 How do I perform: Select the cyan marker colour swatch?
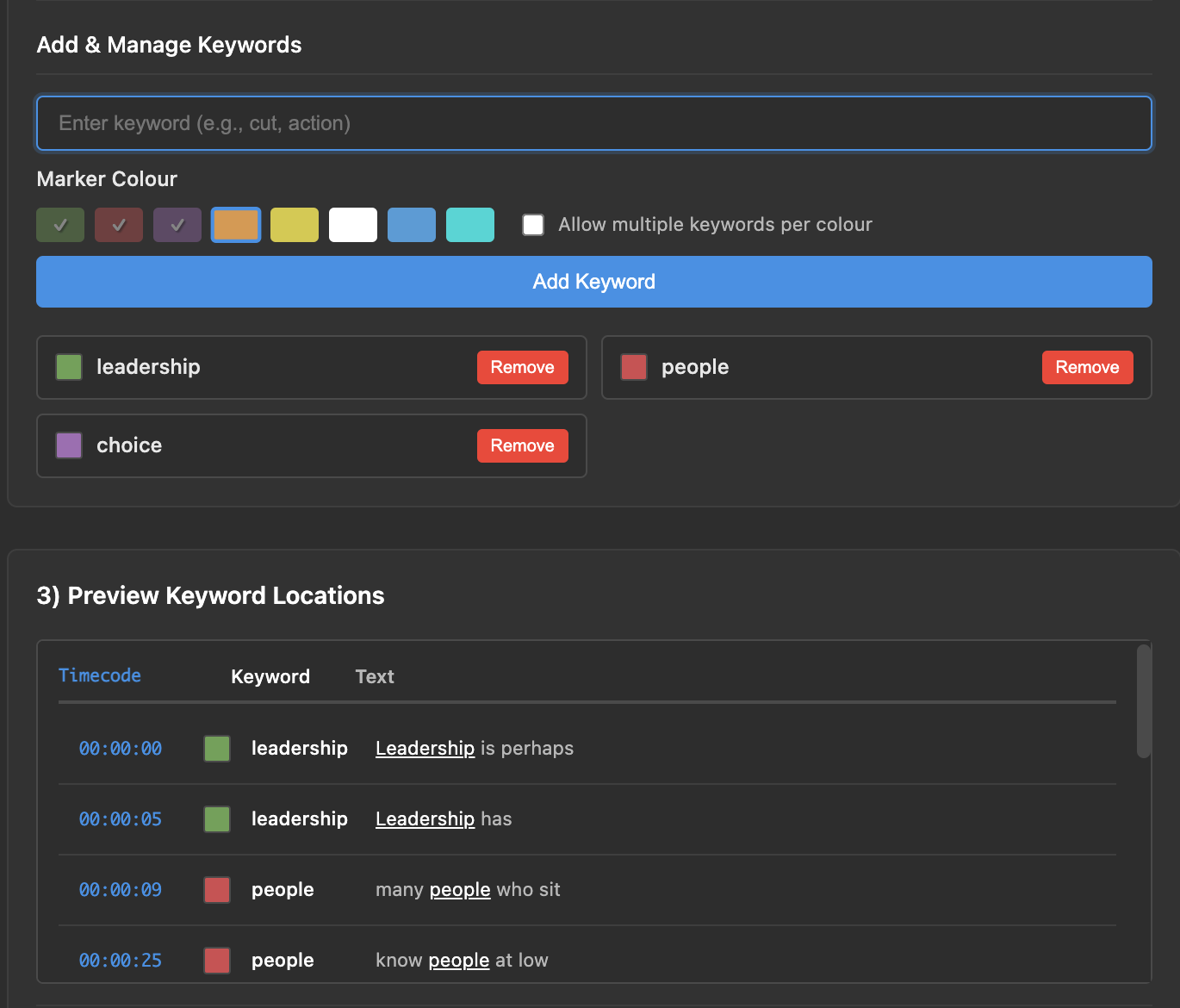tap(470, 225)
